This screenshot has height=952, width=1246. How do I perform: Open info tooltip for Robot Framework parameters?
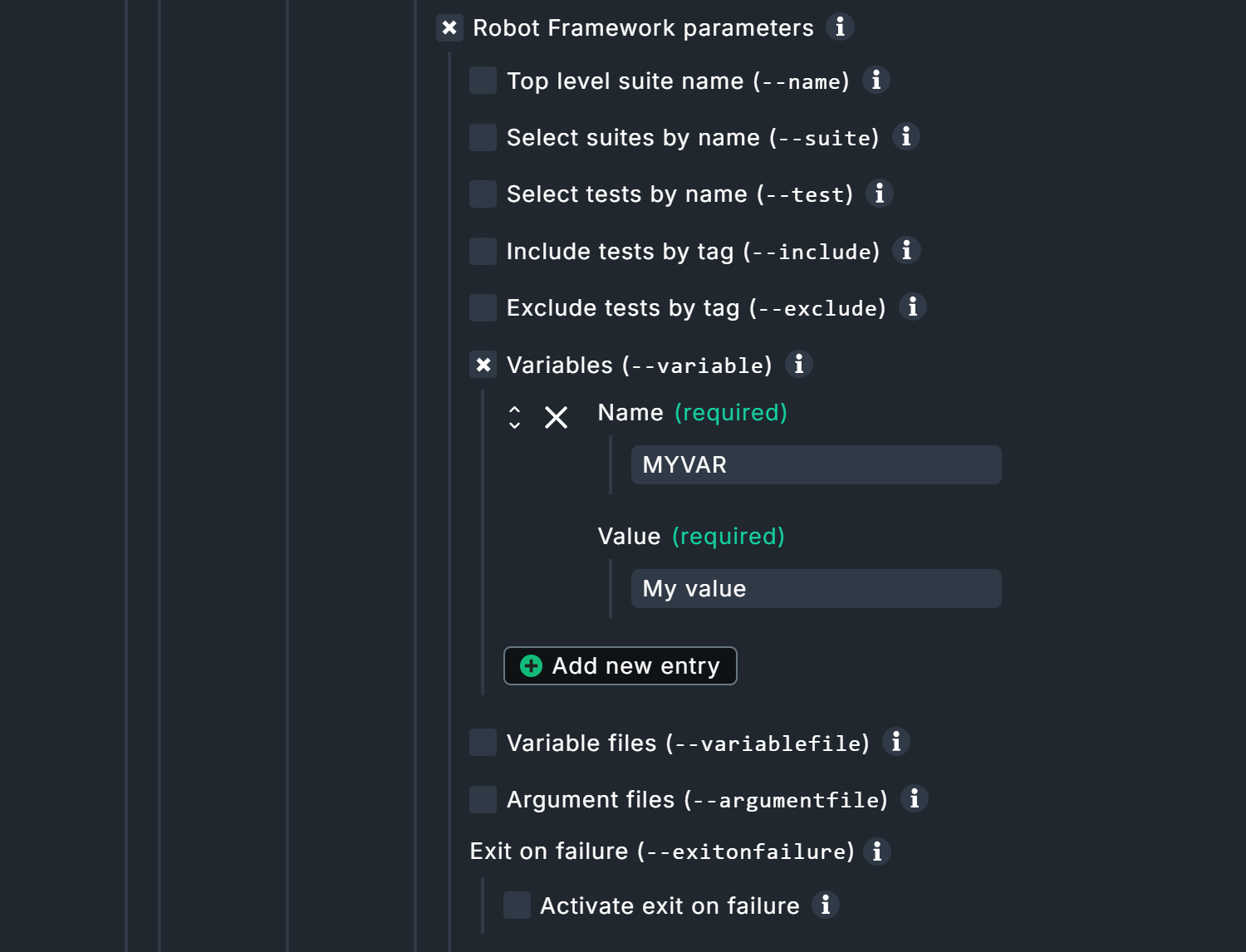click(840, 27)
